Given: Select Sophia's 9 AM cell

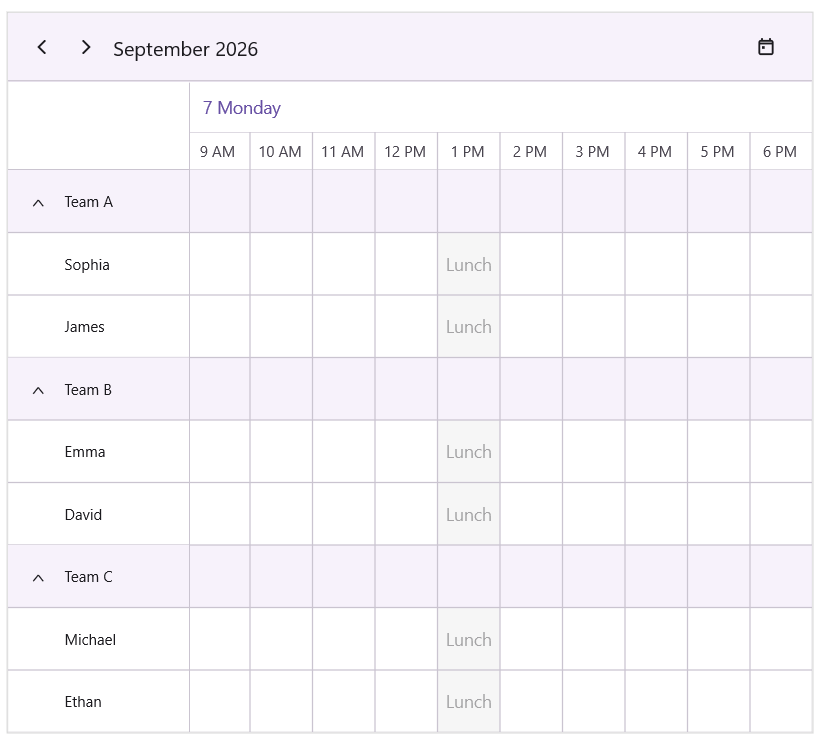Looking at the screenshot, I should [x=220, y=264].
